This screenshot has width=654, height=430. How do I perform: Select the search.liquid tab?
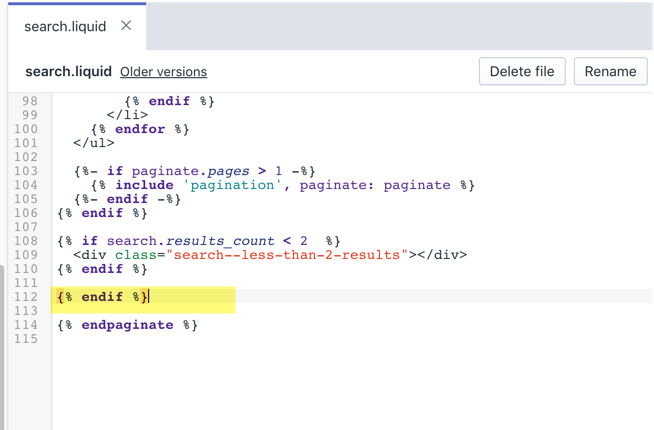(x=65, y=26)
